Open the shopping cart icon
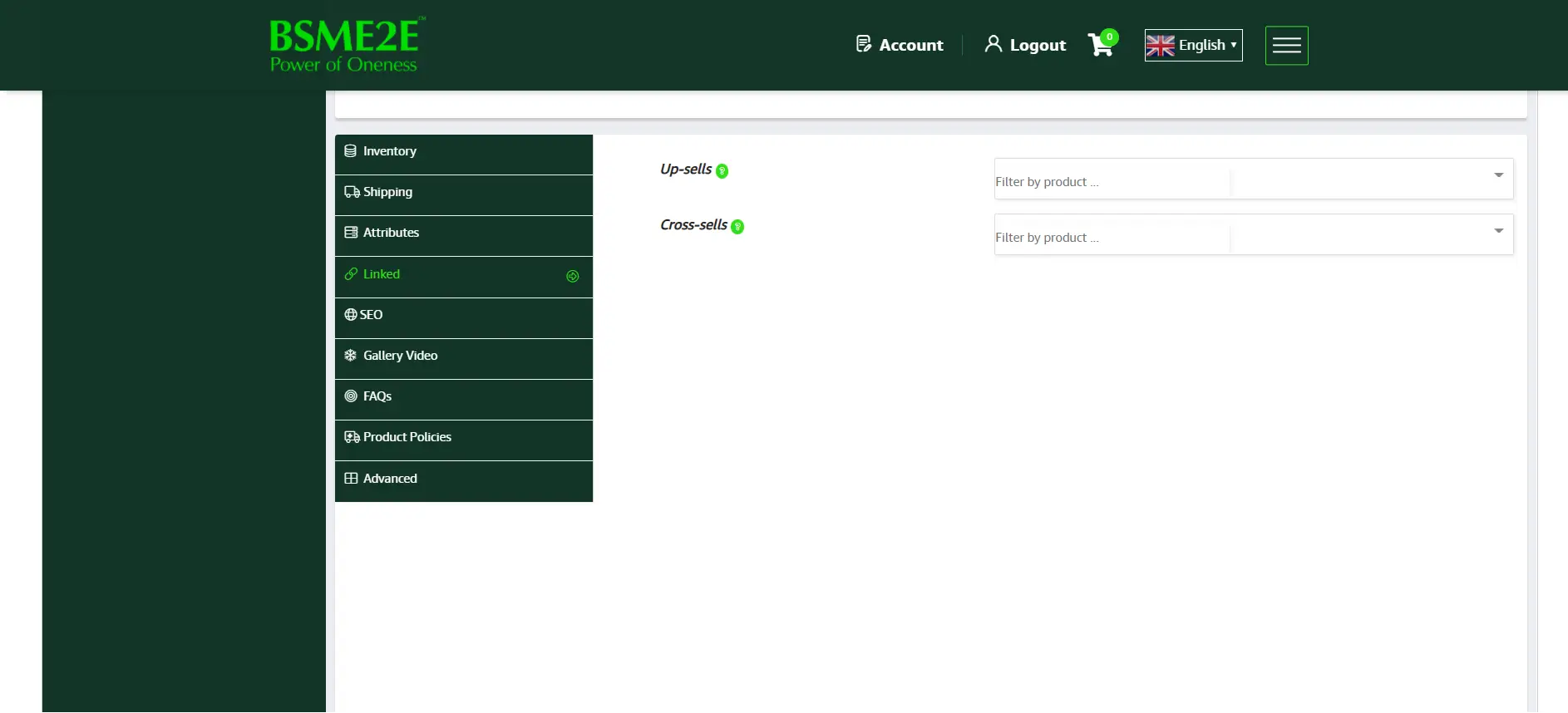1568x713 pixels. [1100, 45]
